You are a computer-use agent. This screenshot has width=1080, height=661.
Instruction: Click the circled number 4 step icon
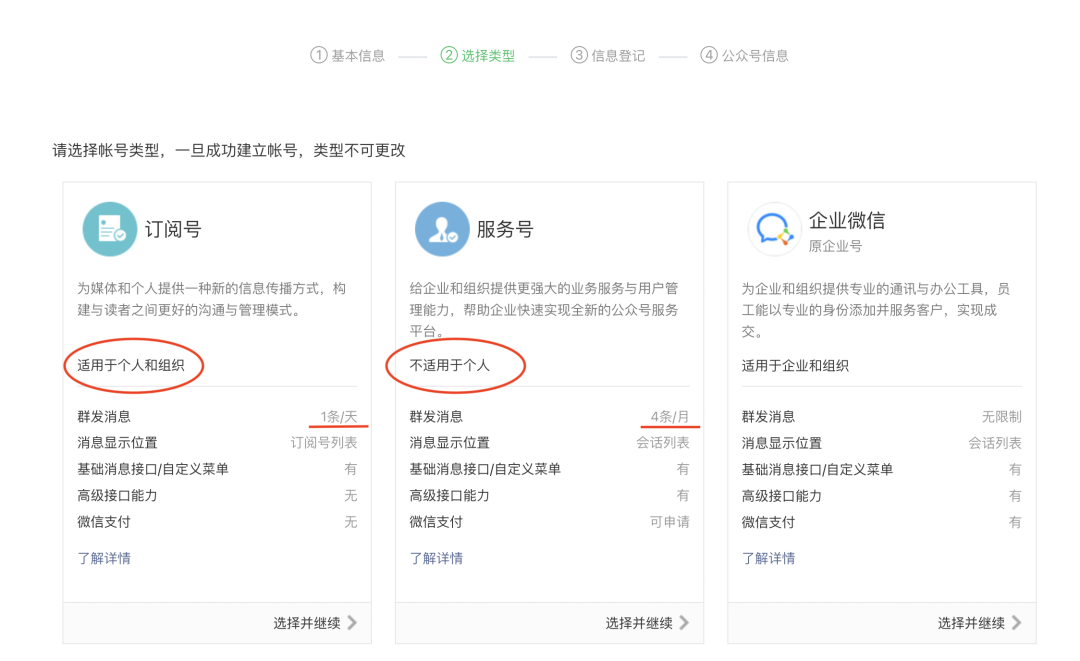click(x=709, y=55)
